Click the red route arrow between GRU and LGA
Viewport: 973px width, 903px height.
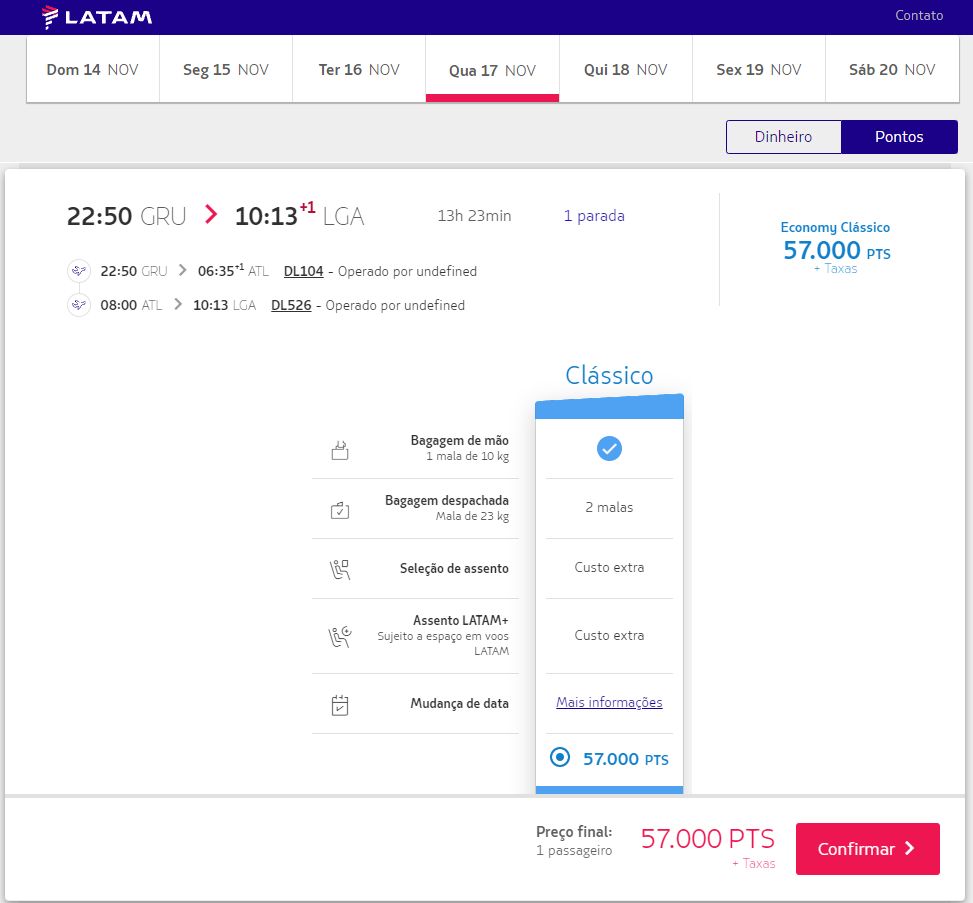[x=211, y=215]
